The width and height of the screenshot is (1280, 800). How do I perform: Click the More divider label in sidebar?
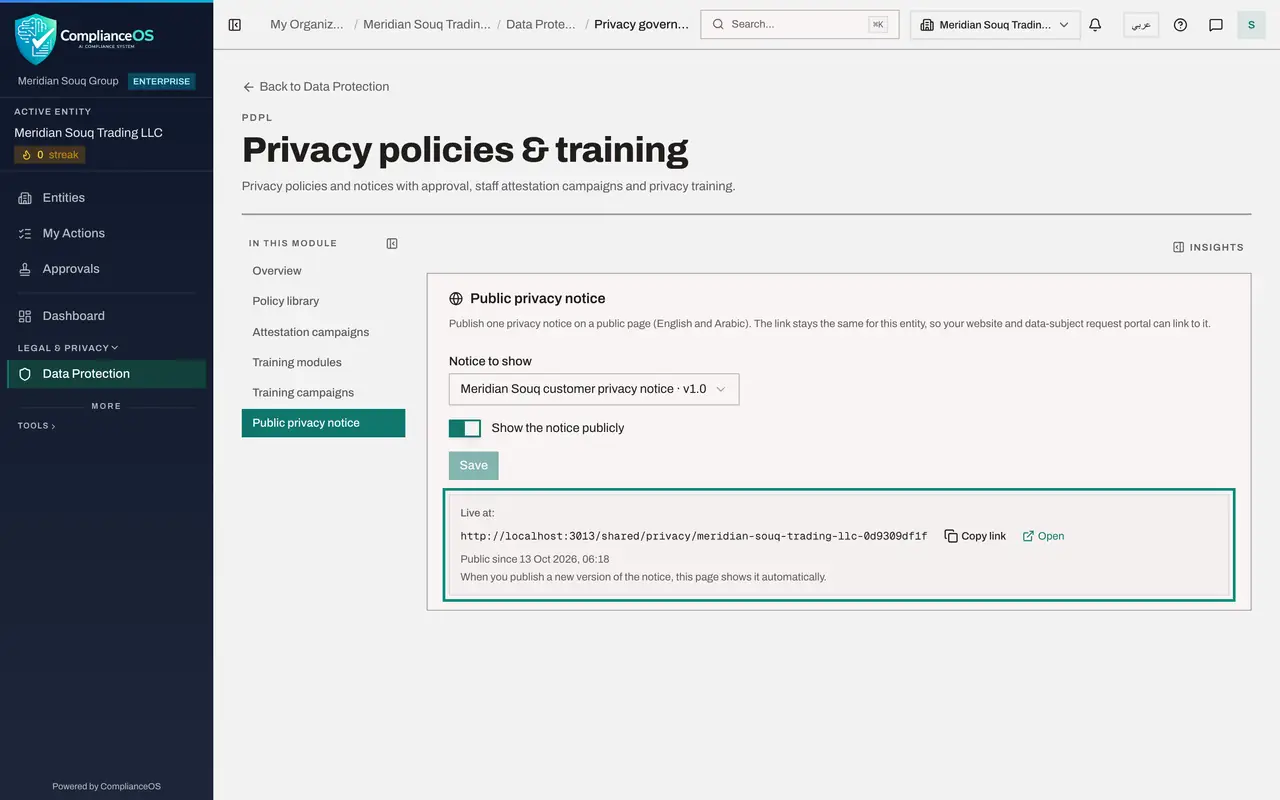pyautogui.click(x=106, y=406)
